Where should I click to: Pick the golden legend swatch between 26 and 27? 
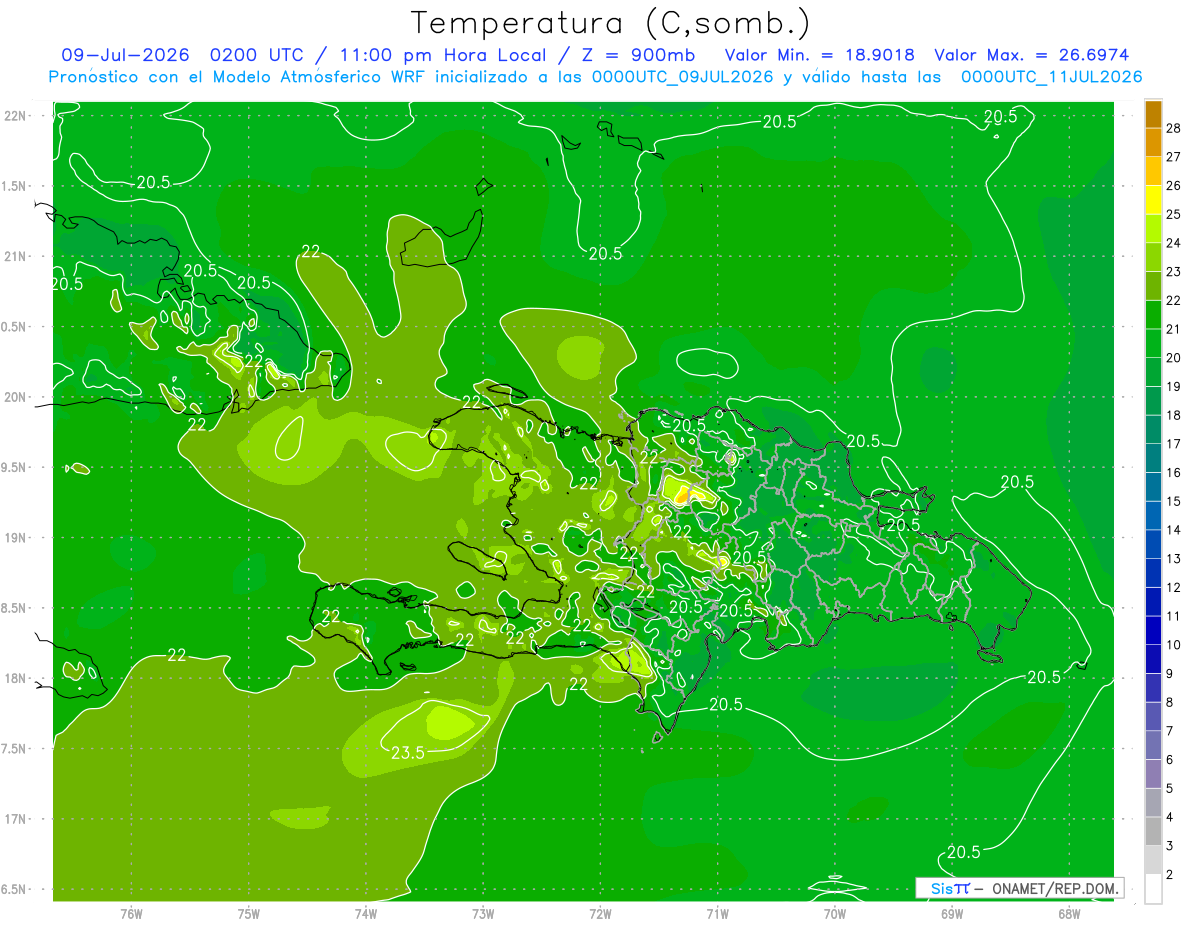1153,171
